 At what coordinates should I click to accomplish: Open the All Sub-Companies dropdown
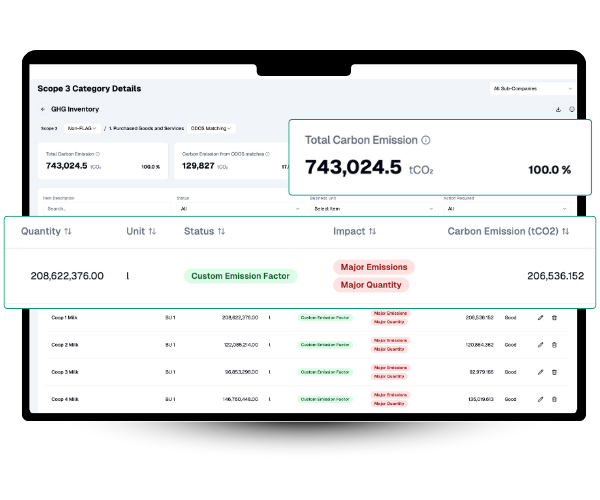point(532,89)
